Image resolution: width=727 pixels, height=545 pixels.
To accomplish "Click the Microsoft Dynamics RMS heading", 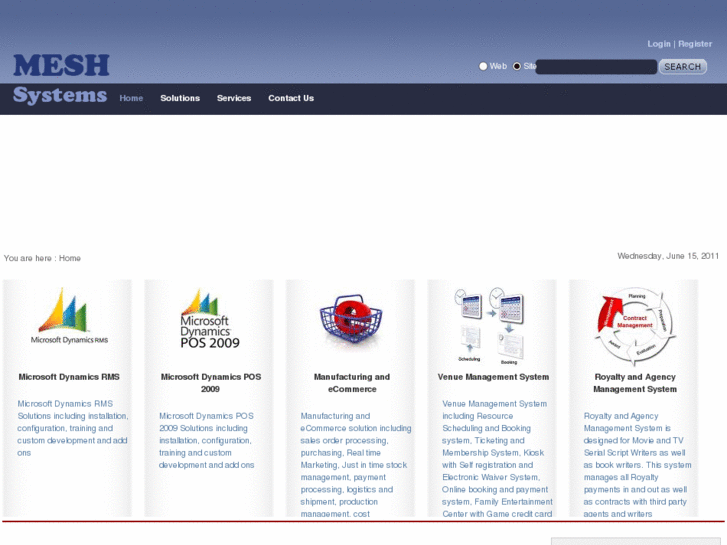I will [x=69, y=377].
